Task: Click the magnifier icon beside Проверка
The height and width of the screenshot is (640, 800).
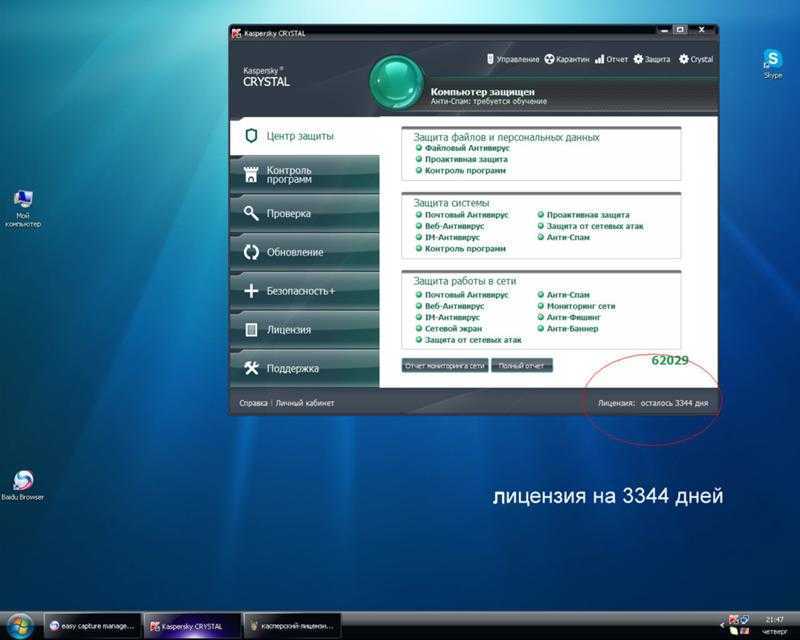Action: [x=251, y=213]
